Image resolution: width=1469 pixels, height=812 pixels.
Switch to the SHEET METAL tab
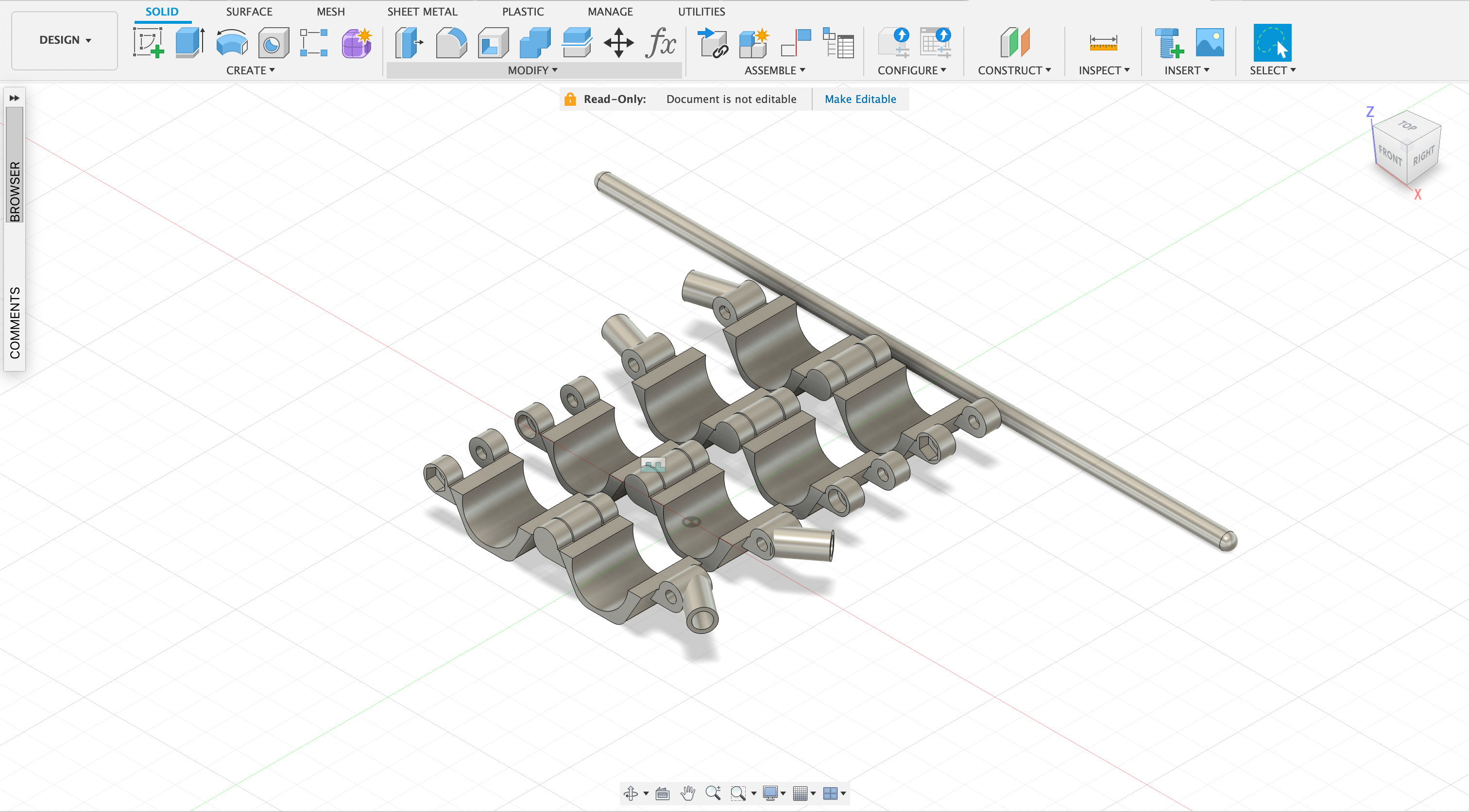(x=422, y=11)
